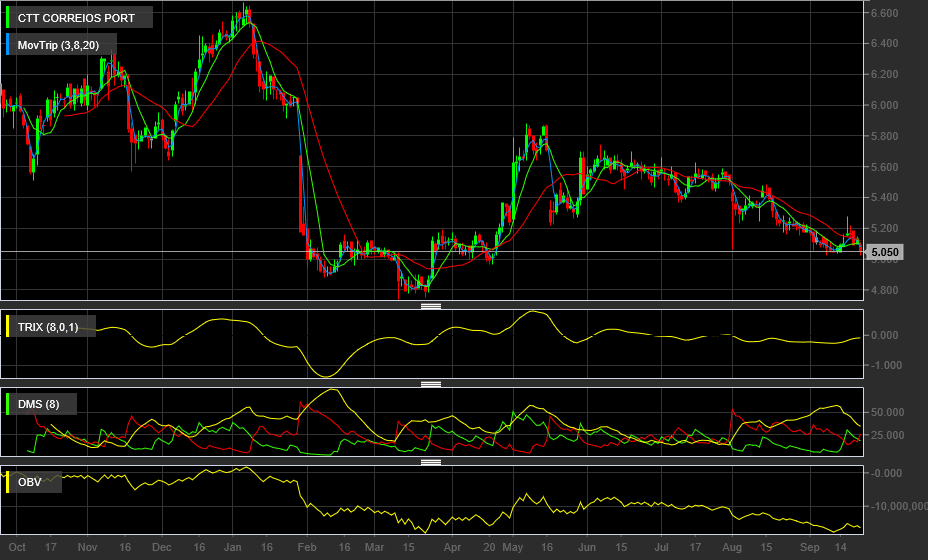
Task: Click the Sep label on date axis
Action: pos(809,548)
